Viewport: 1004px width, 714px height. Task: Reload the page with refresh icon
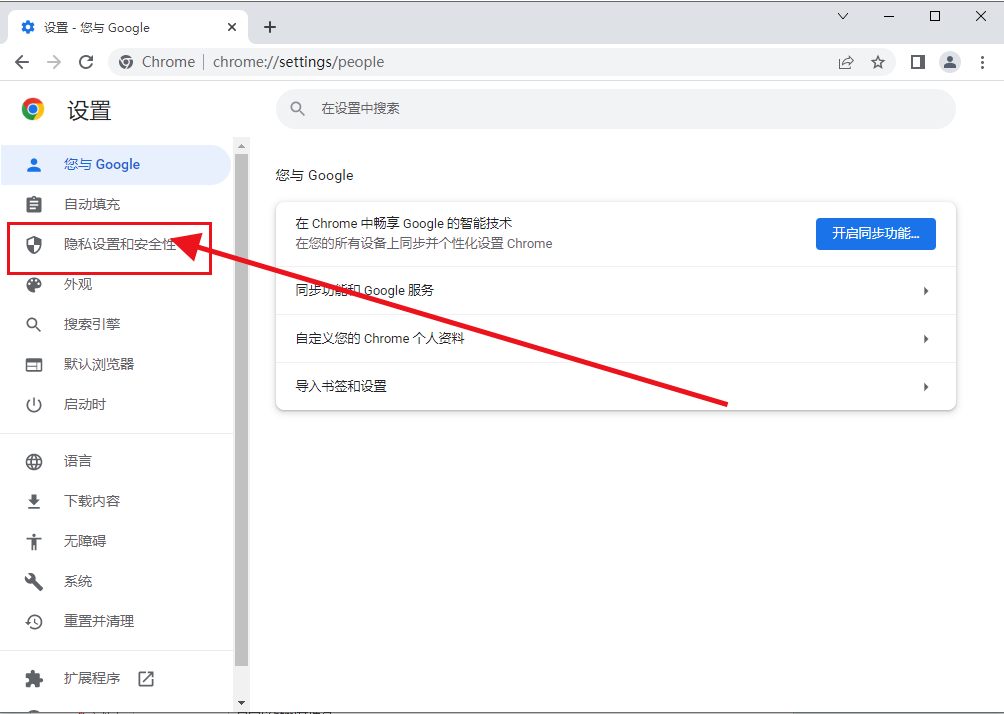click(x=86, y=62)
